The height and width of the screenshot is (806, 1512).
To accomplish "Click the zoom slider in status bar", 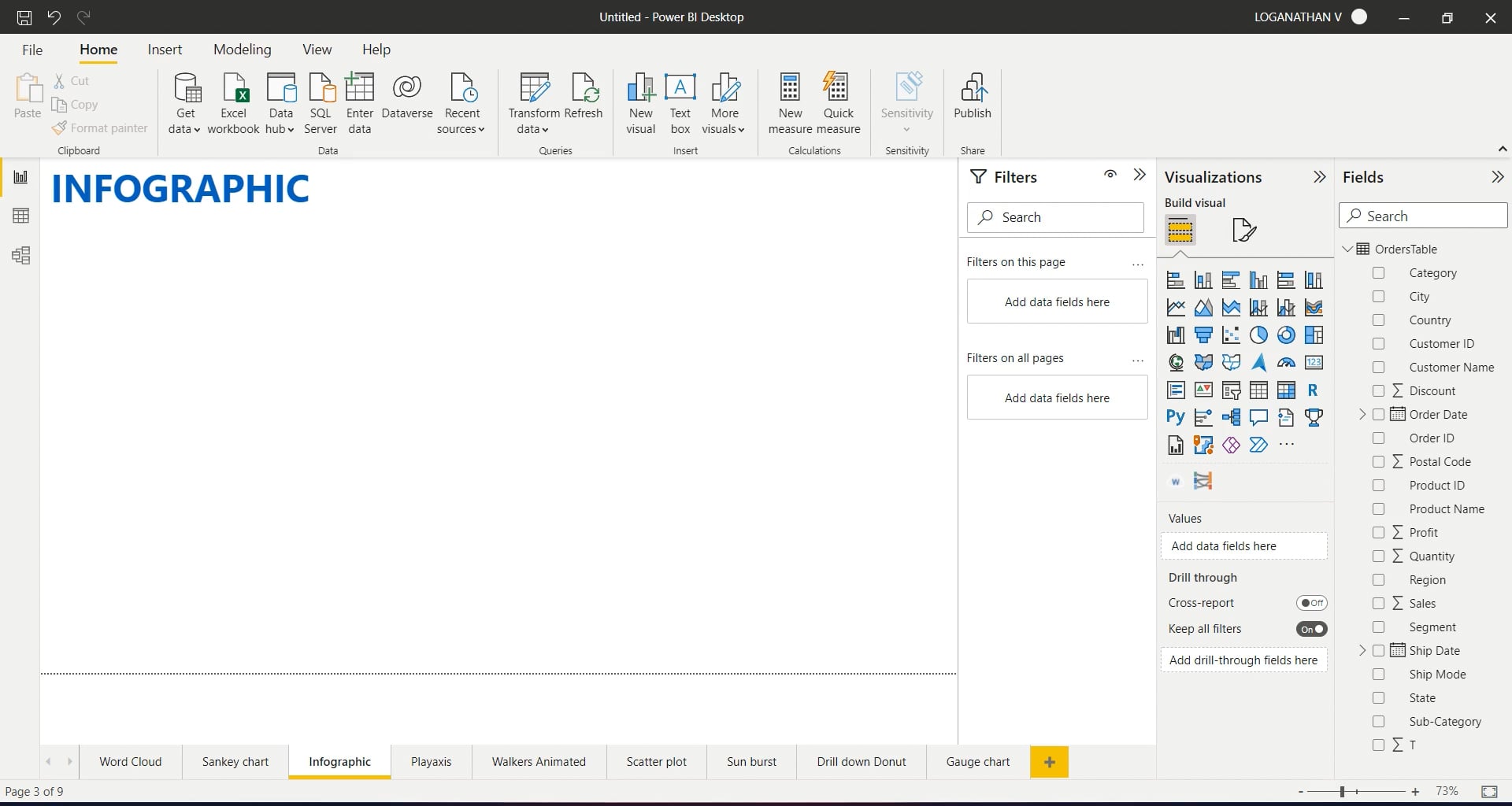I will (1343, 792).
